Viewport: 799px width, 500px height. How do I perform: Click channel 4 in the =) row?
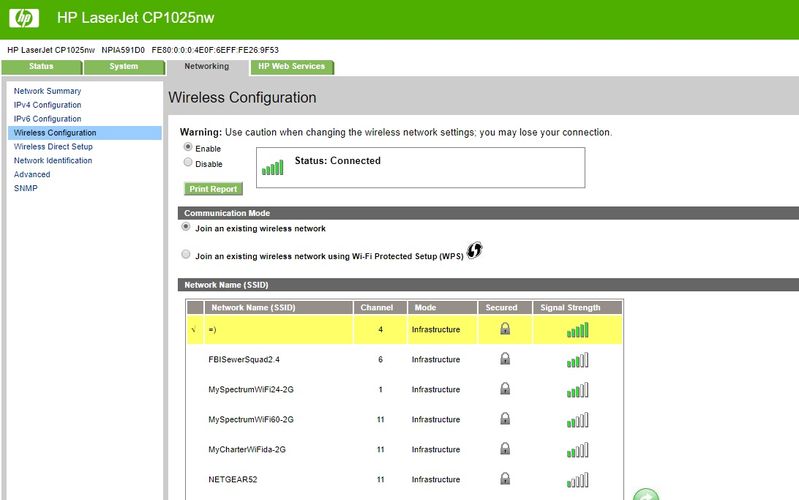point(380,330)
